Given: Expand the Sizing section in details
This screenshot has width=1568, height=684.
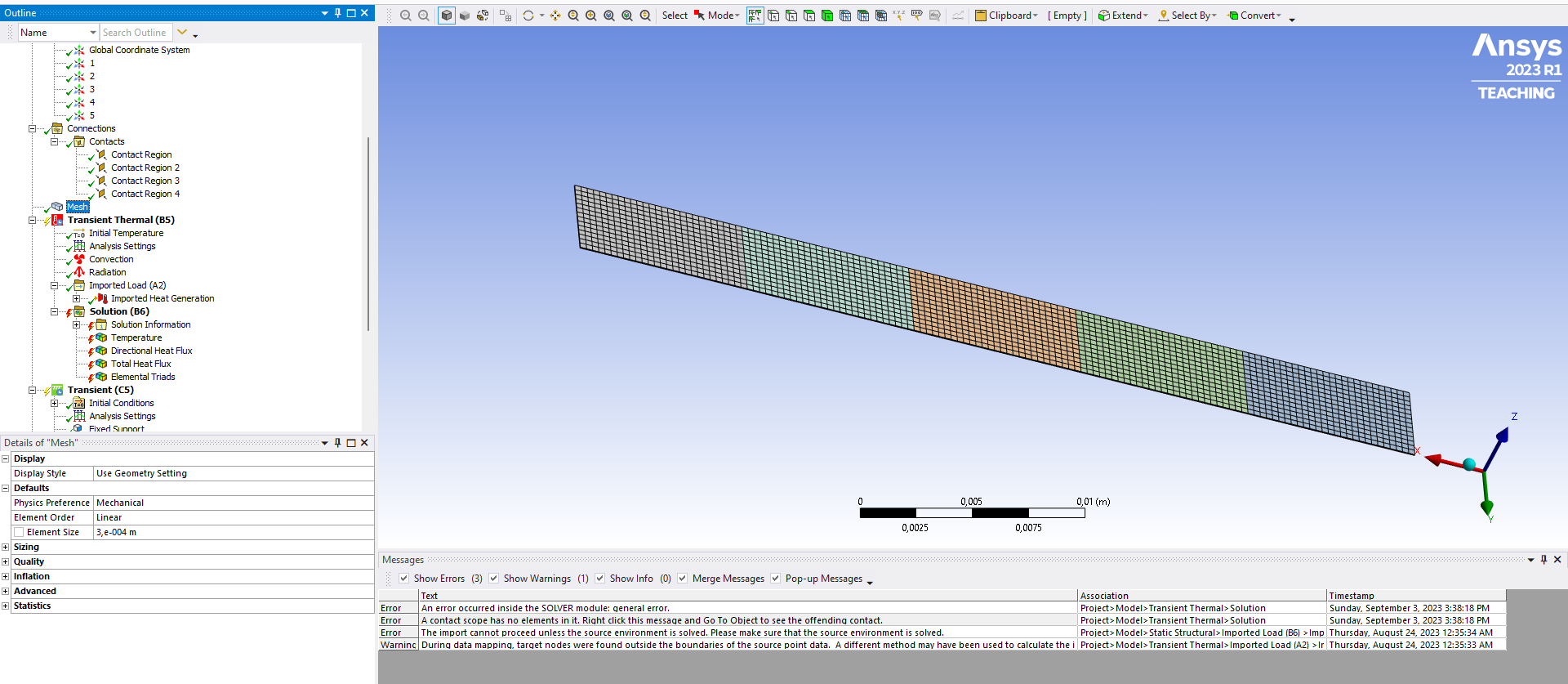Looking at the screenshot, I should click(x=5, y=547).
